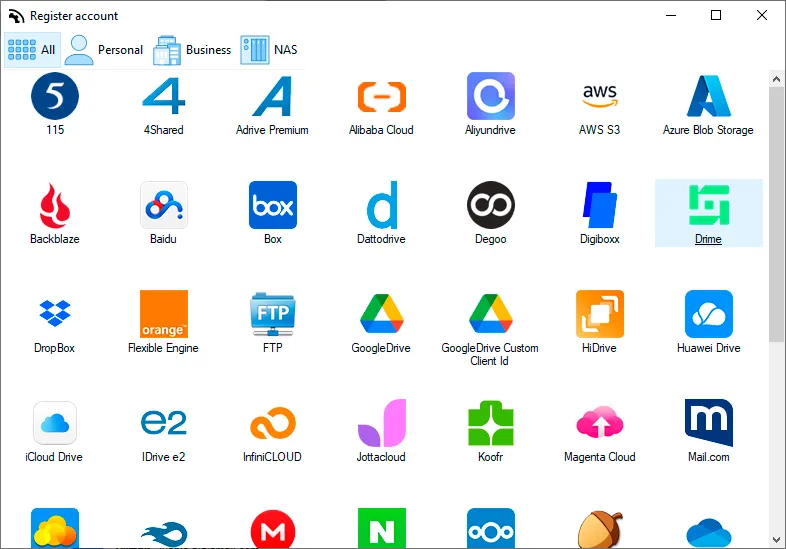This screenshot has width=786, height=549.
Task: Pick the DropBox icon
Action: [x=55, y=313]
